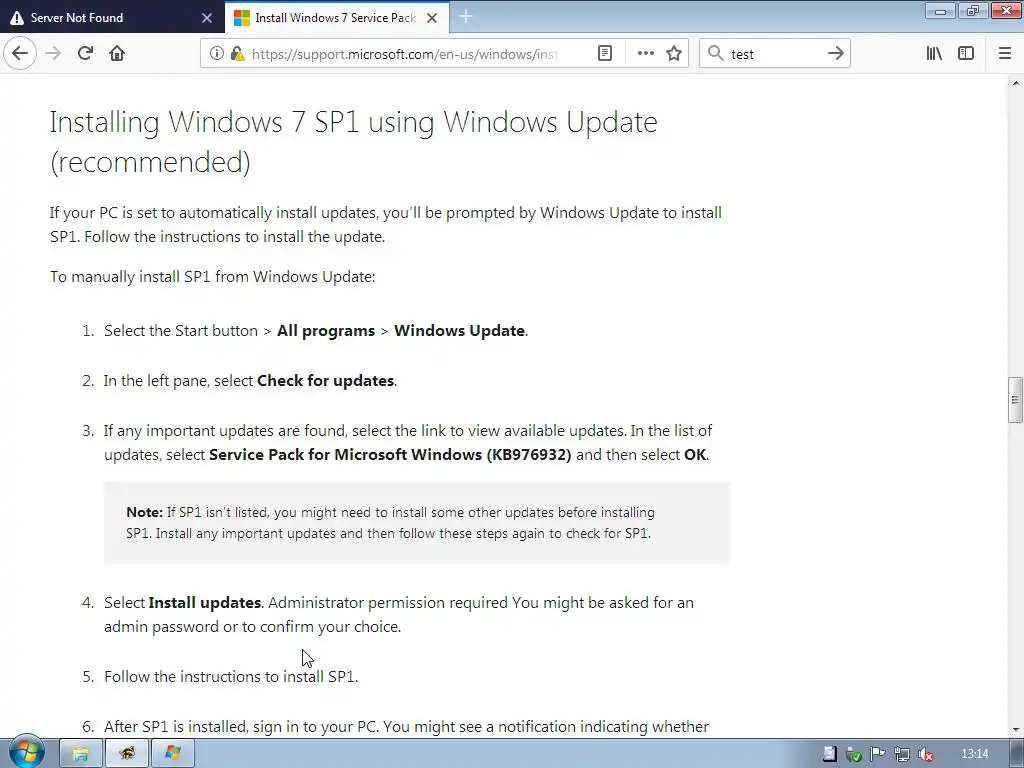Show site information icon in address bar

[x=216, y=54]
